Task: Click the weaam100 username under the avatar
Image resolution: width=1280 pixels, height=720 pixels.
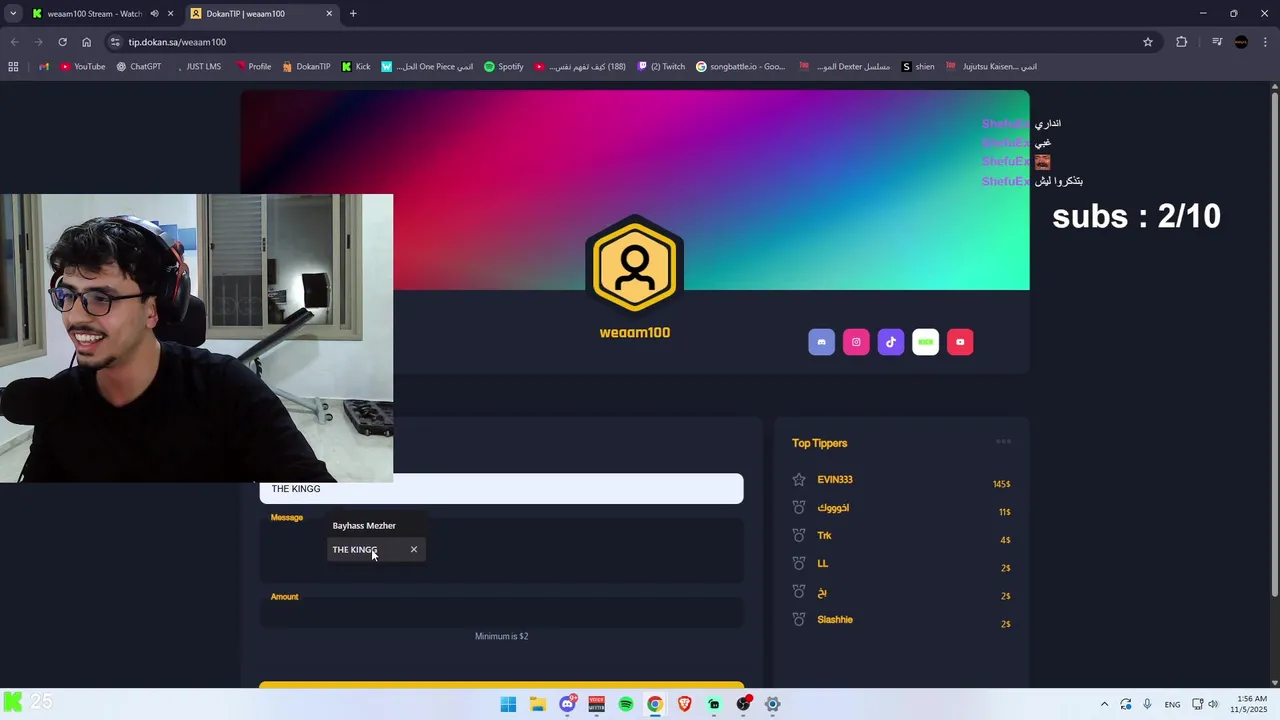Action: (x=635, y=333)
